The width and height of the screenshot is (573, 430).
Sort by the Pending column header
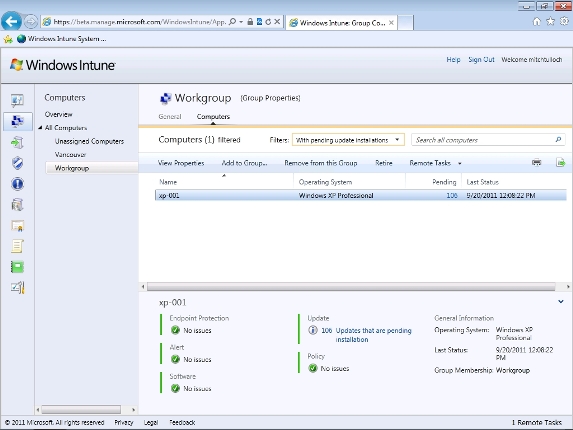pos(433,182)
